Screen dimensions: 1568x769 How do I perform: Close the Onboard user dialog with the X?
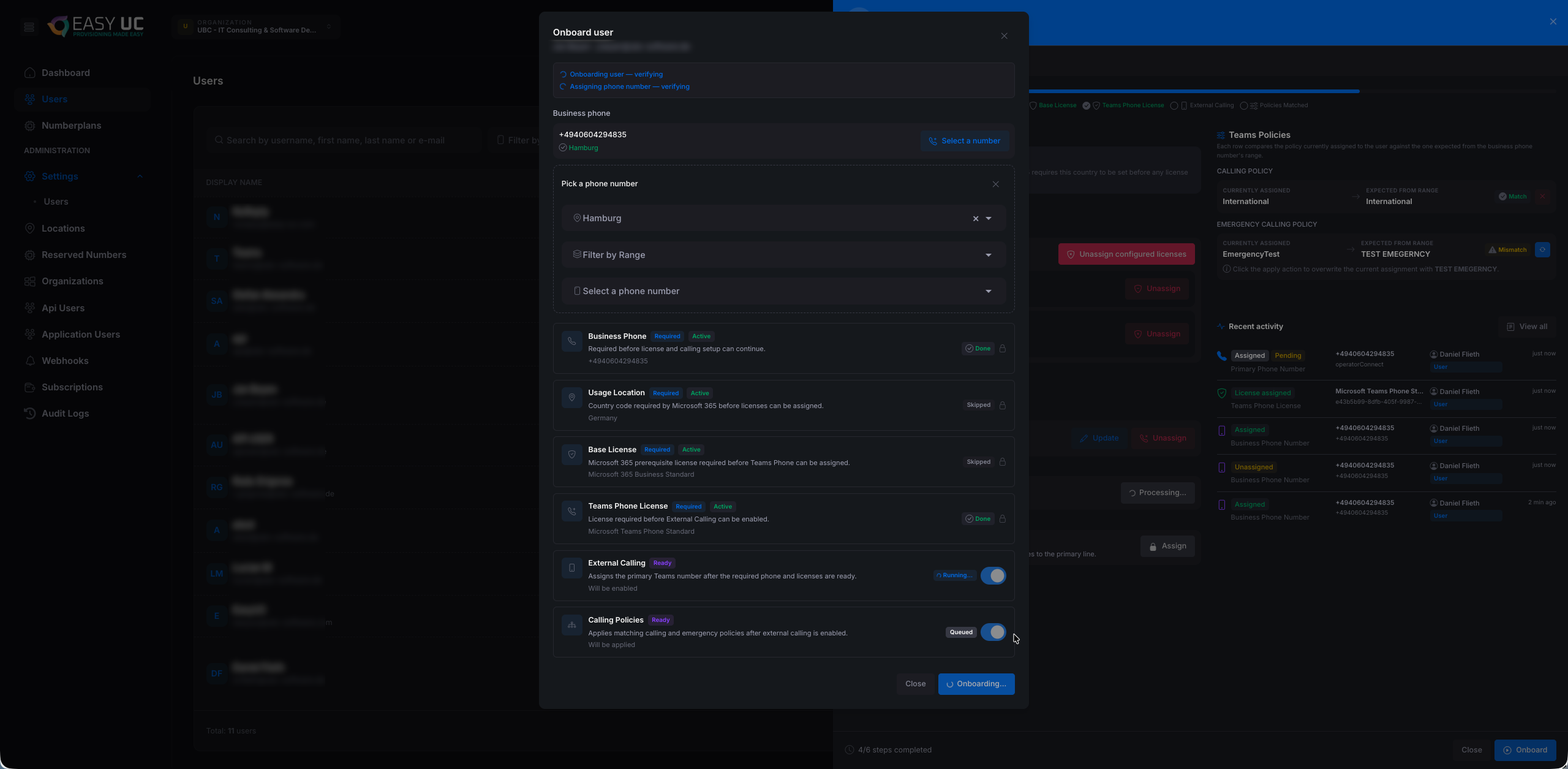tap(1005, 36)
